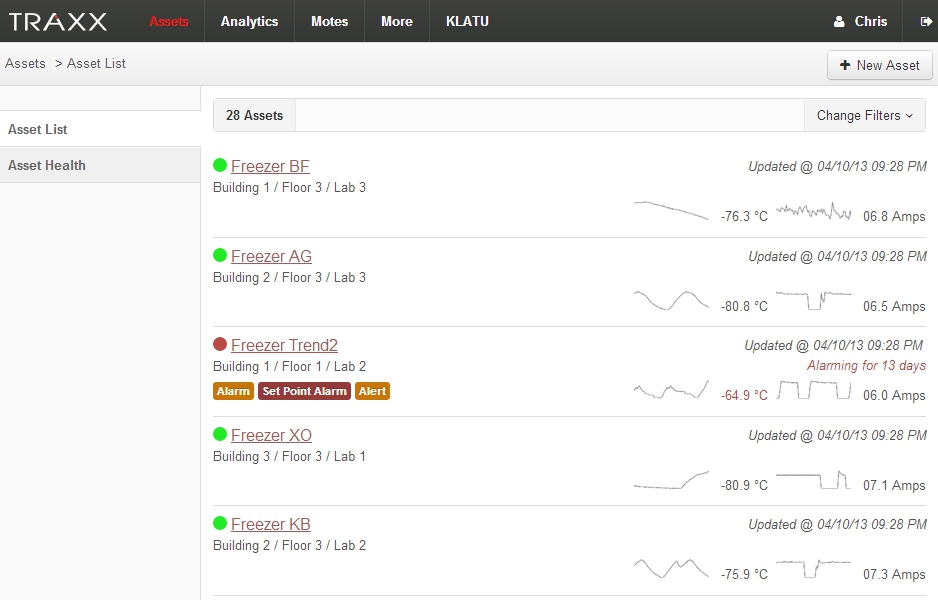This screenshot has width=938, height=600.
Task: Click green status dot for Freezer BF
Action: [x=220, y=165]
